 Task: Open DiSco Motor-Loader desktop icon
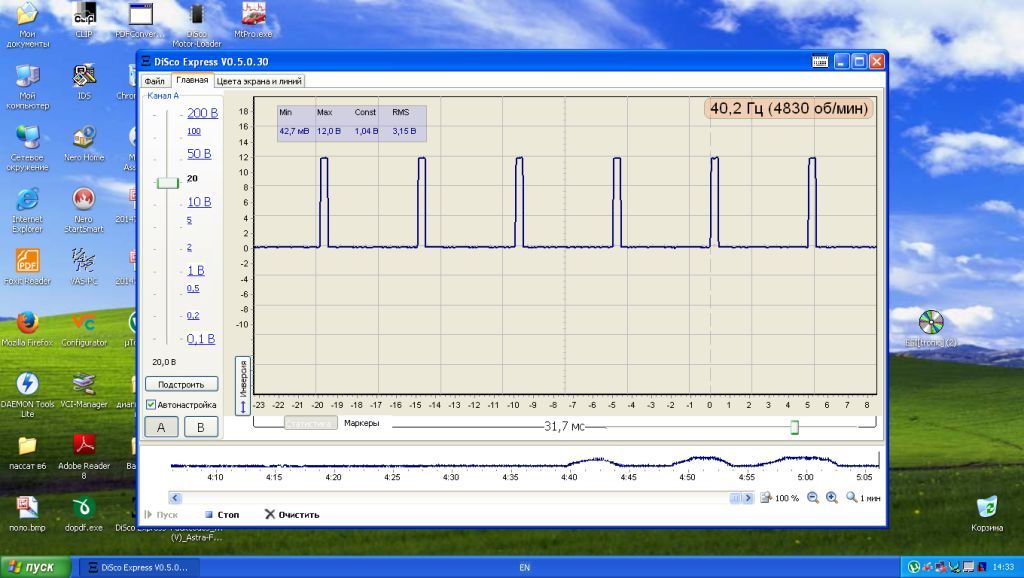pos(197,25)
